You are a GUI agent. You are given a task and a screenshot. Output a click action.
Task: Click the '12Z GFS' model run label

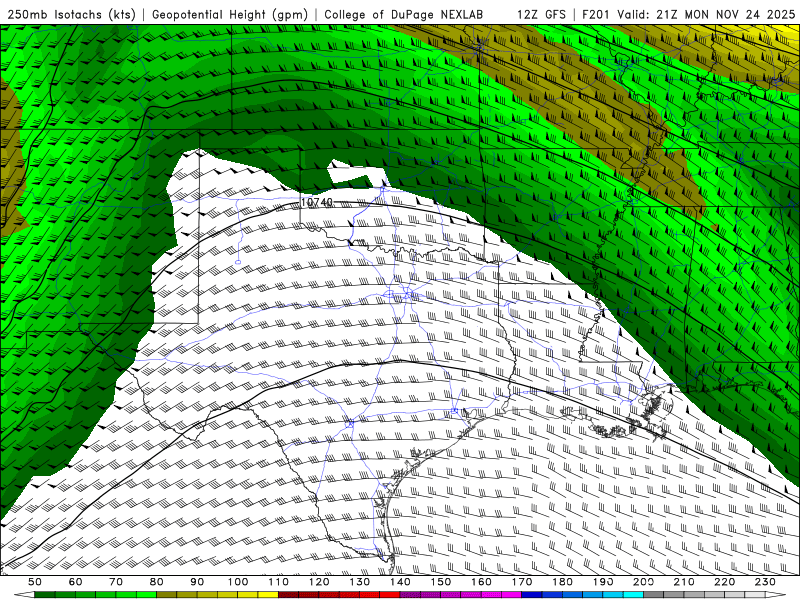point(541,14)
